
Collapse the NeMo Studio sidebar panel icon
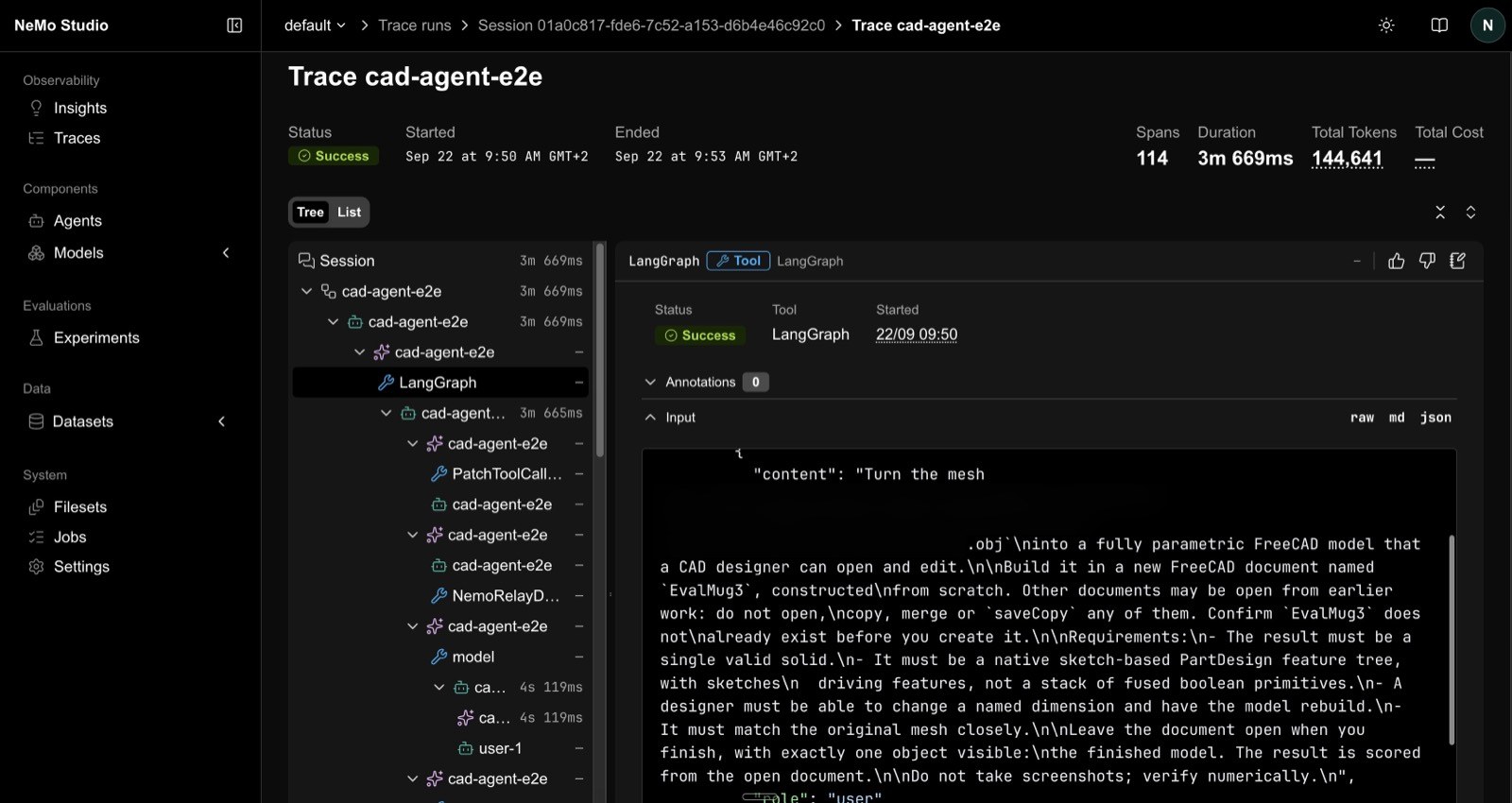pos(234,26)
